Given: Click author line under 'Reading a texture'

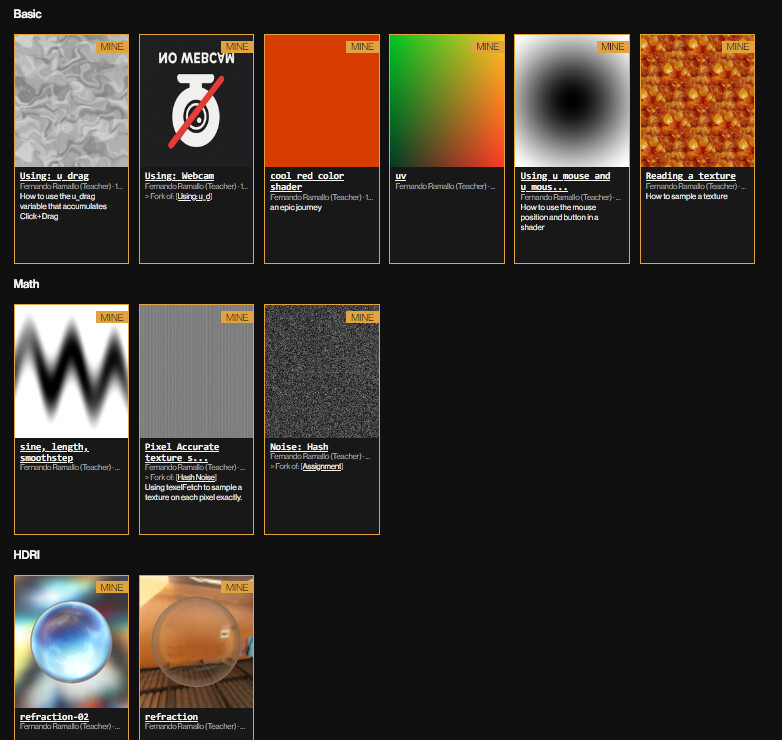Looking at the screenshot, I should [x=696, y=186].
